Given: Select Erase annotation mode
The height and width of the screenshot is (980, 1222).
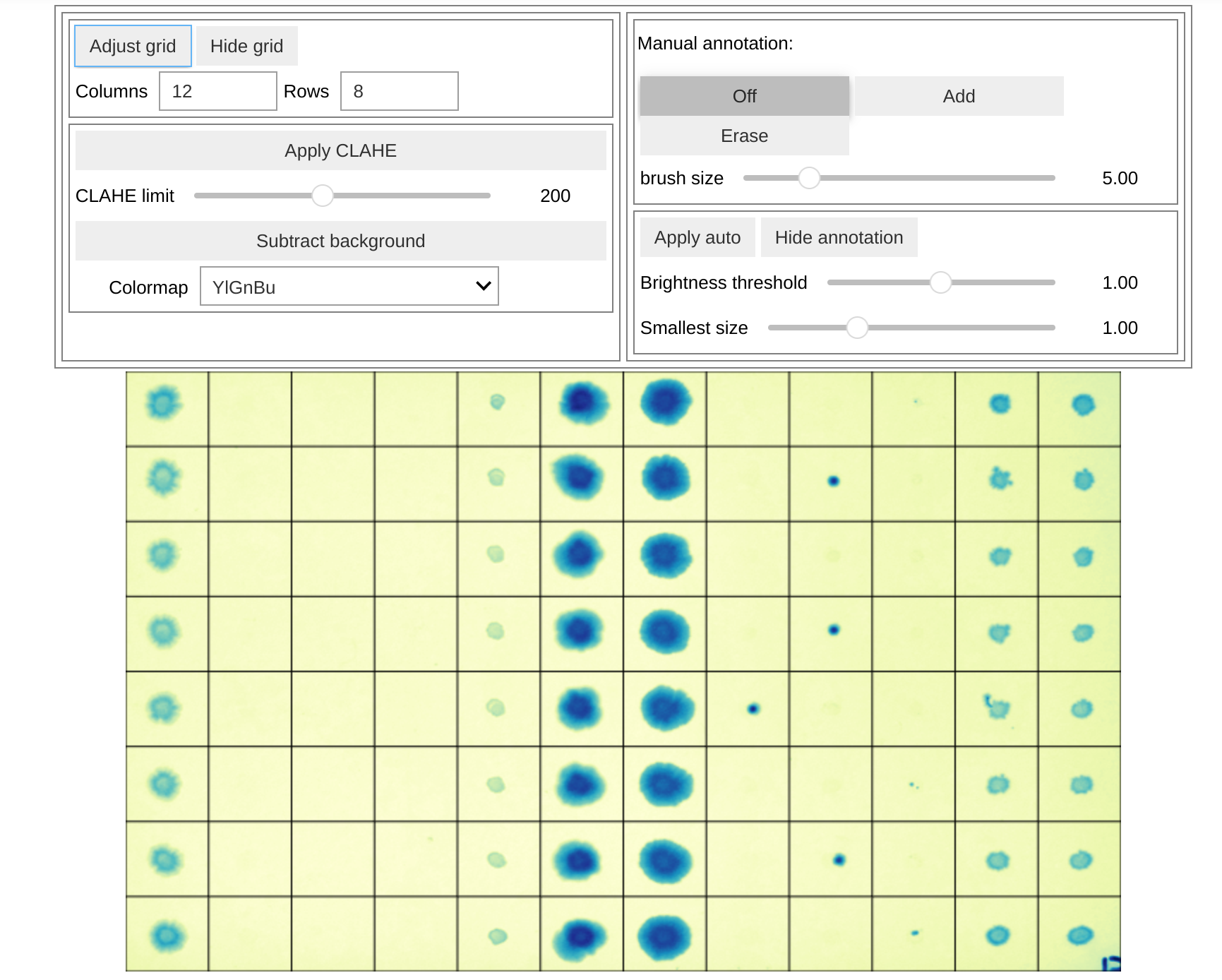Looking at the screenshot, I should [x=744, y=136].
